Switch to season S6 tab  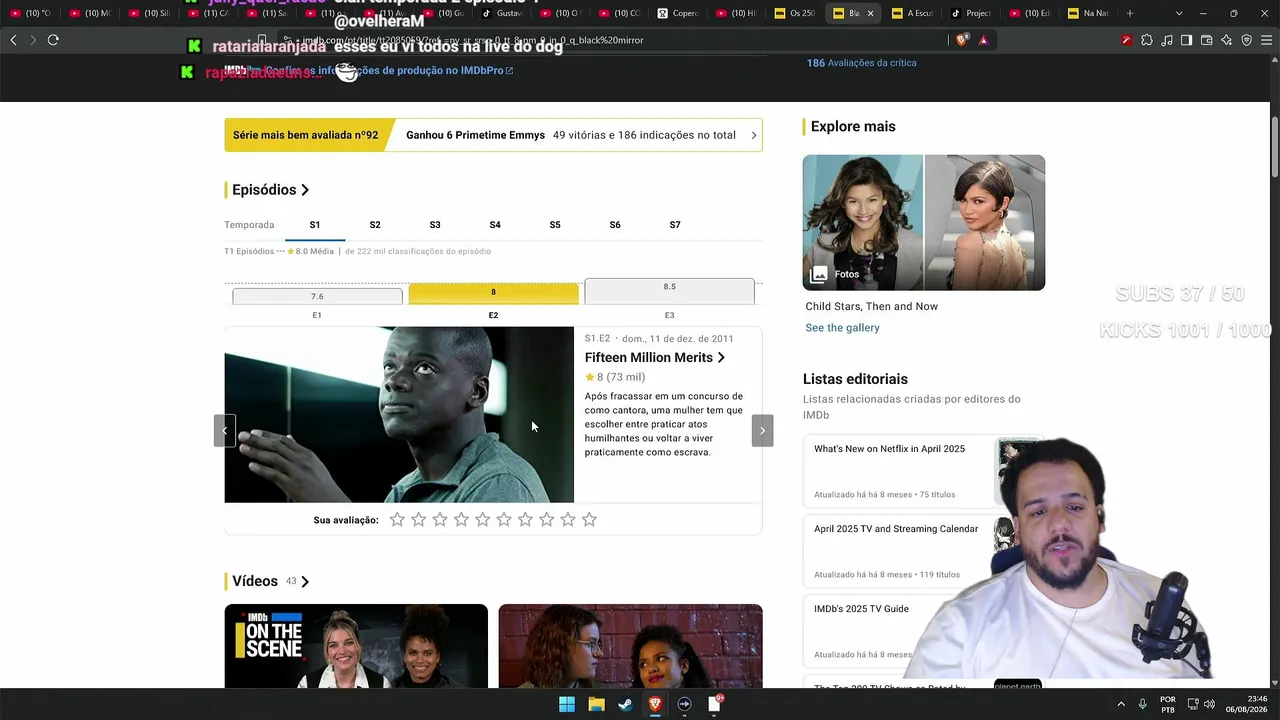click(615, 225)
